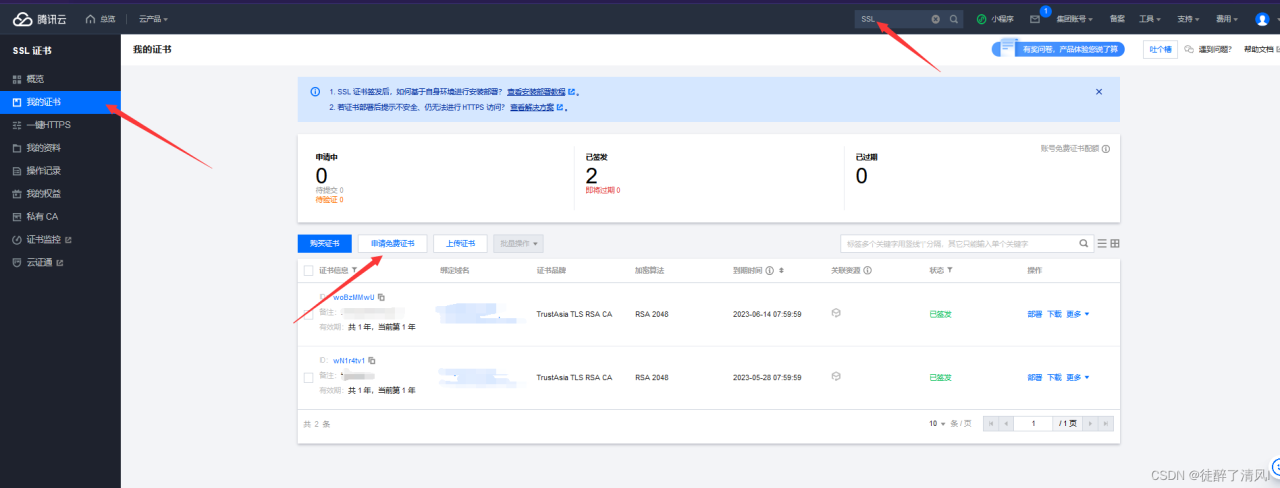Switch to grid view of certificates
1280x488 pixels.
(x=1115, y=243)
